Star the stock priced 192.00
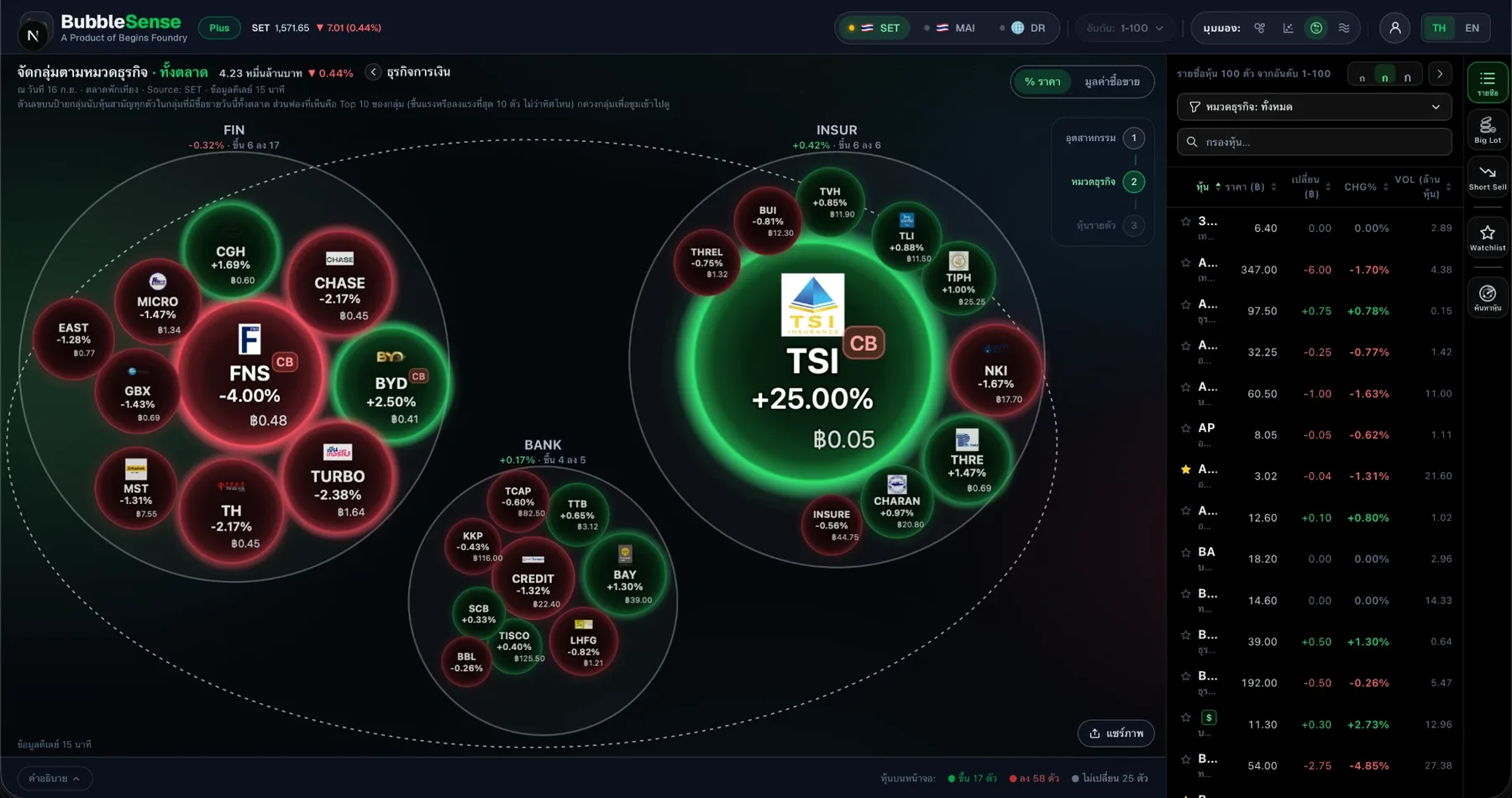 (1185, 676)
